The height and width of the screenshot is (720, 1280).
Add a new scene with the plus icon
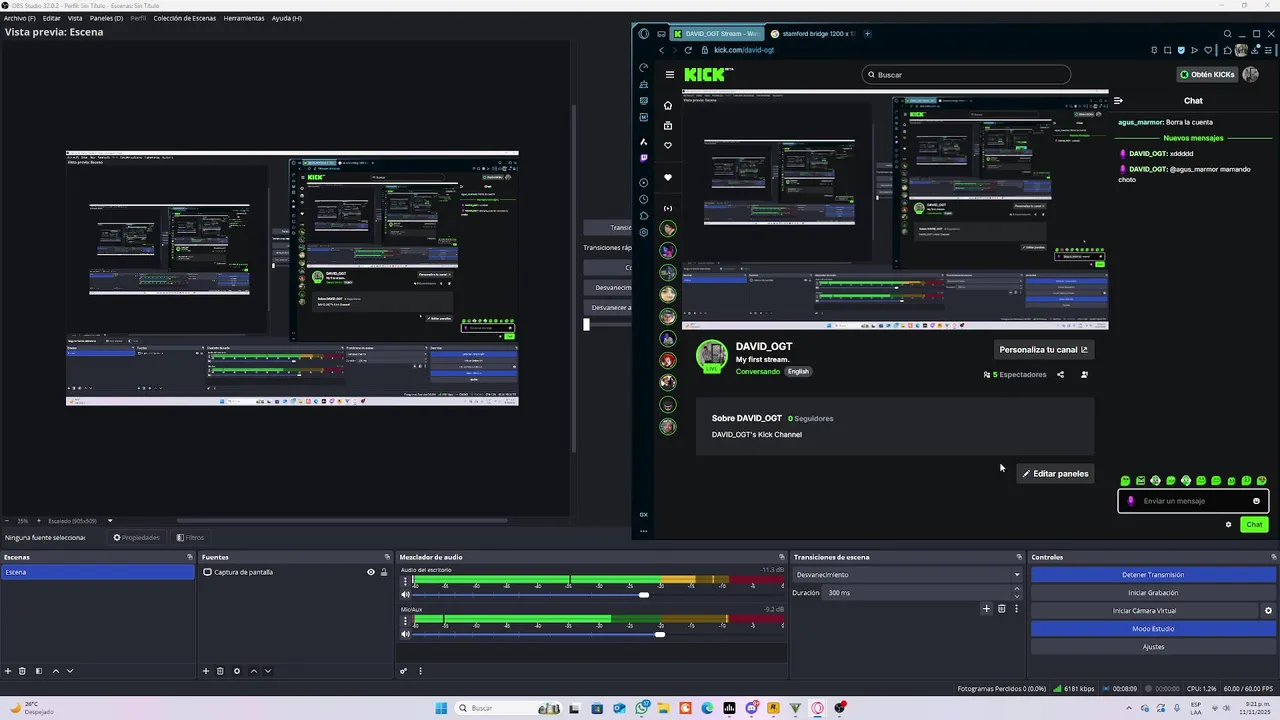coord(8,671)
